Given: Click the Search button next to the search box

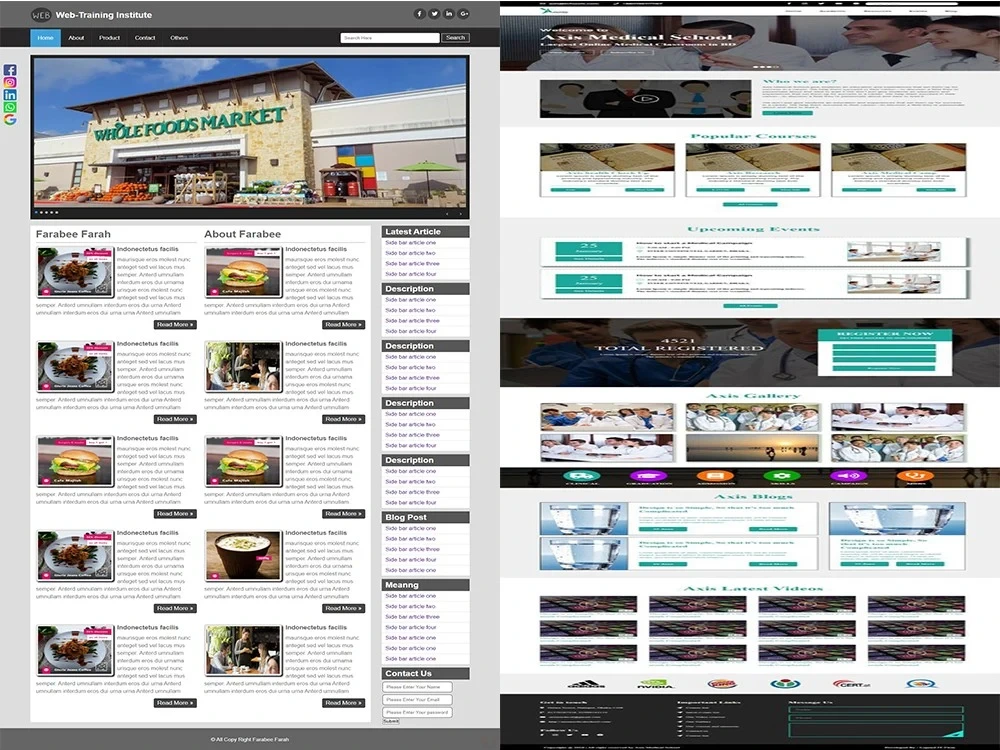Looking at the screenshot, I should pos(455,37).
